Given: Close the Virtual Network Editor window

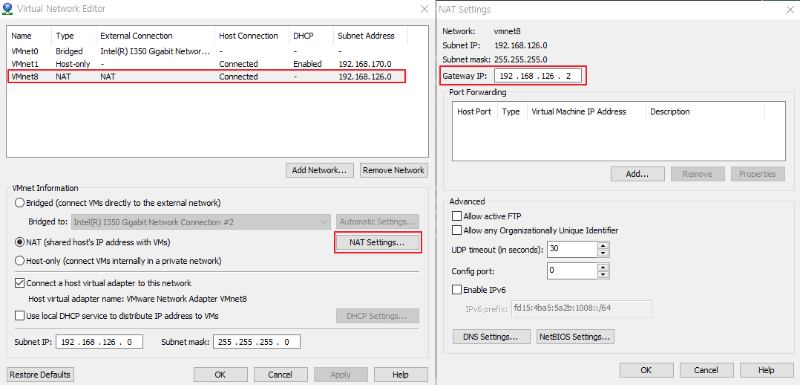Looking at the screenshot, I should (424, 9).
